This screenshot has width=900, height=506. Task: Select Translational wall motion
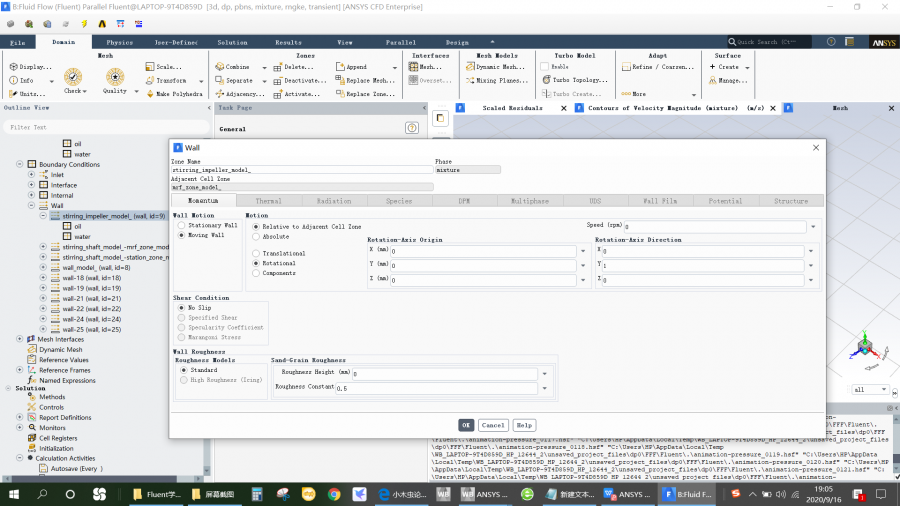pos(256,253)
